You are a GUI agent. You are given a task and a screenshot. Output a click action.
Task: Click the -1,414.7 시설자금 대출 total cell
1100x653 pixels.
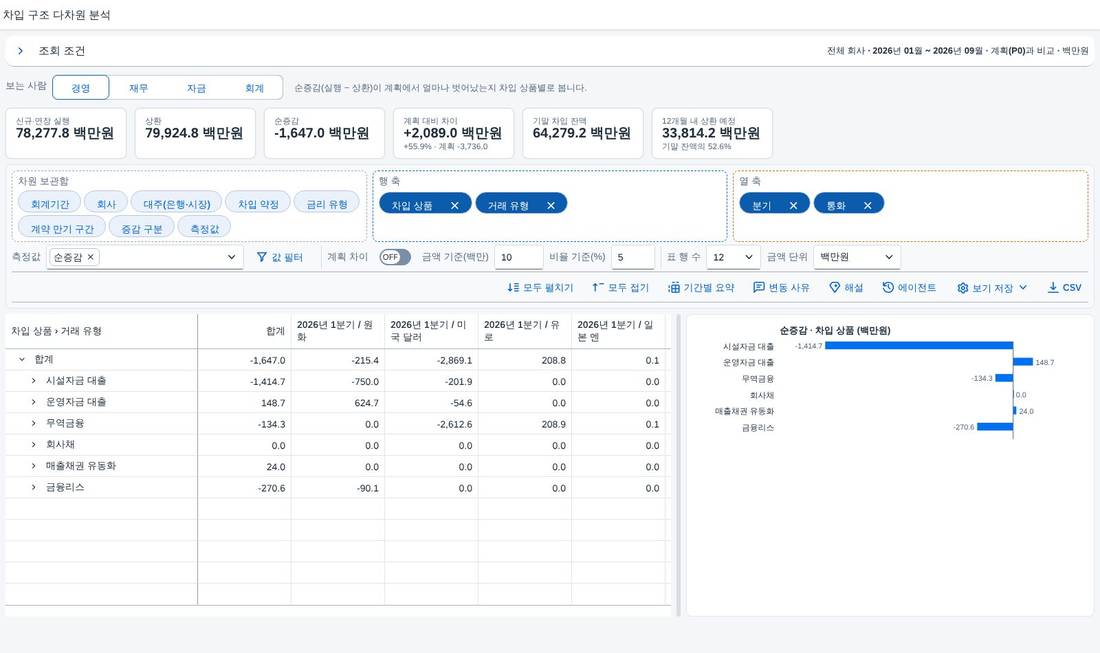(244, 382)
